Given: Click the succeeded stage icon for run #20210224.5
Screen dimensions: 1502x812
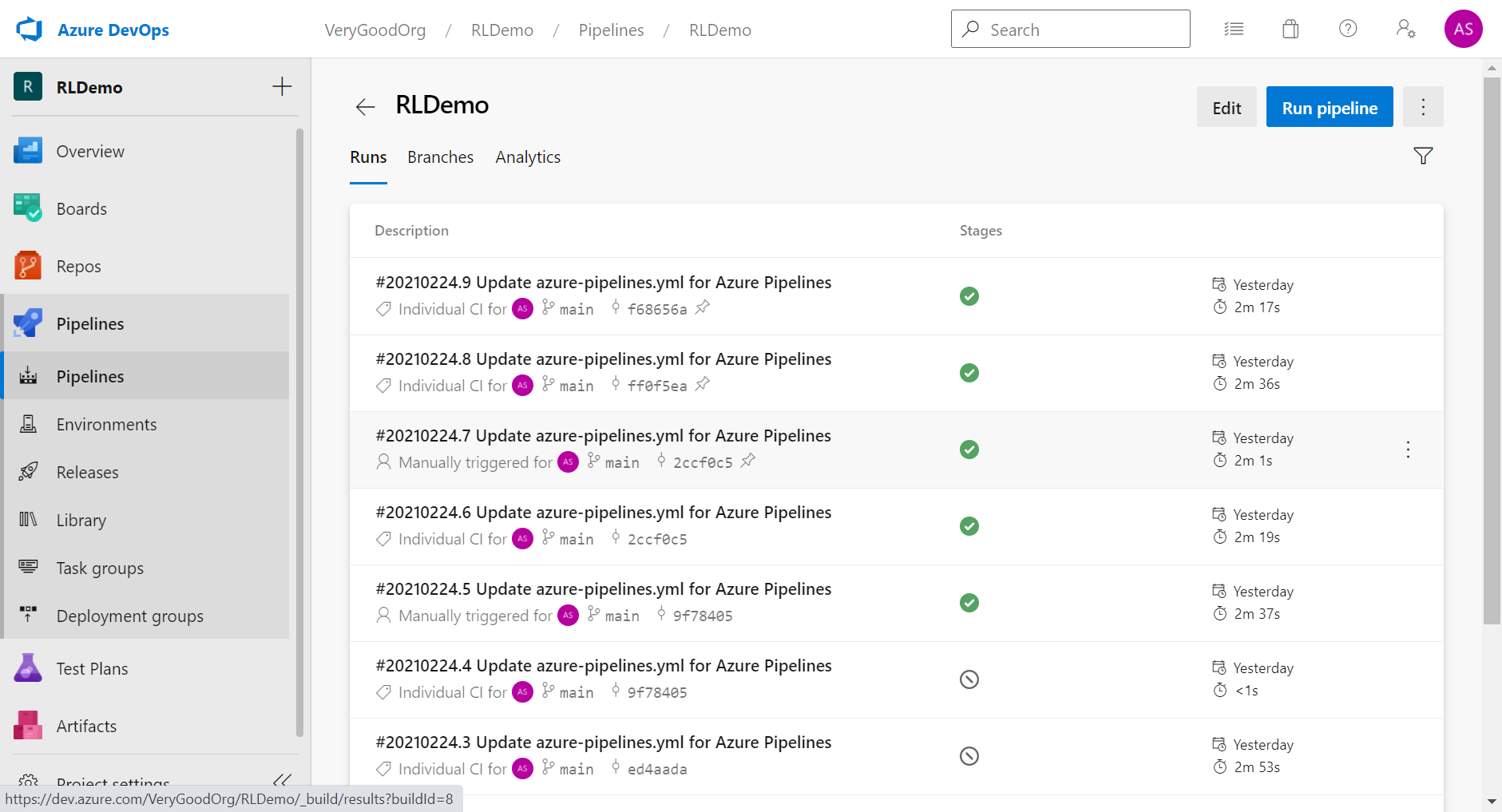Looking at the screenshot, I should point(969,603).
